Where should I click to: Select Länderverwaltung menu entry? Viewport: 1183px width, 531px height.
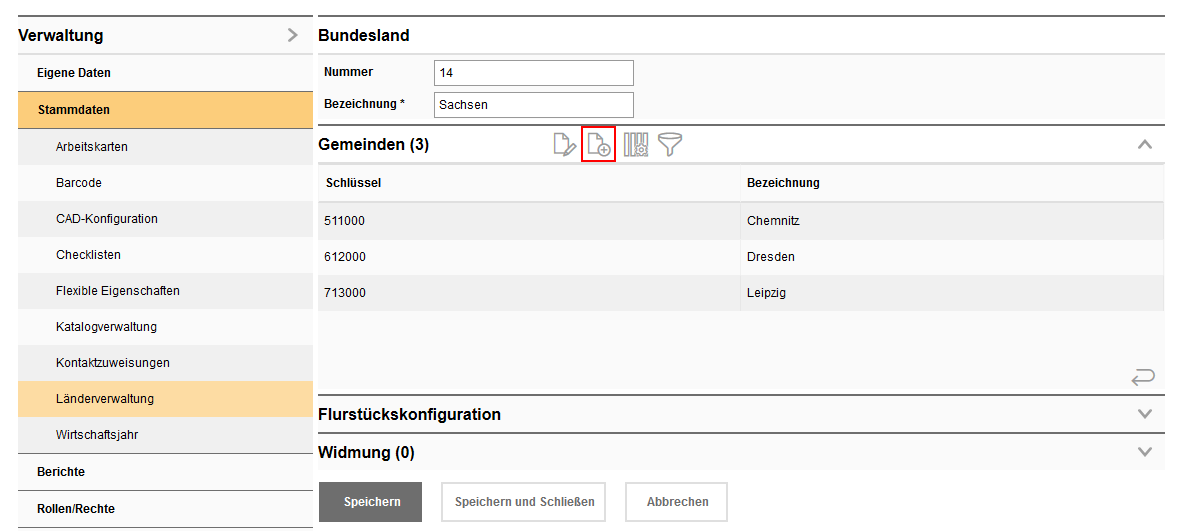[105, 399]
